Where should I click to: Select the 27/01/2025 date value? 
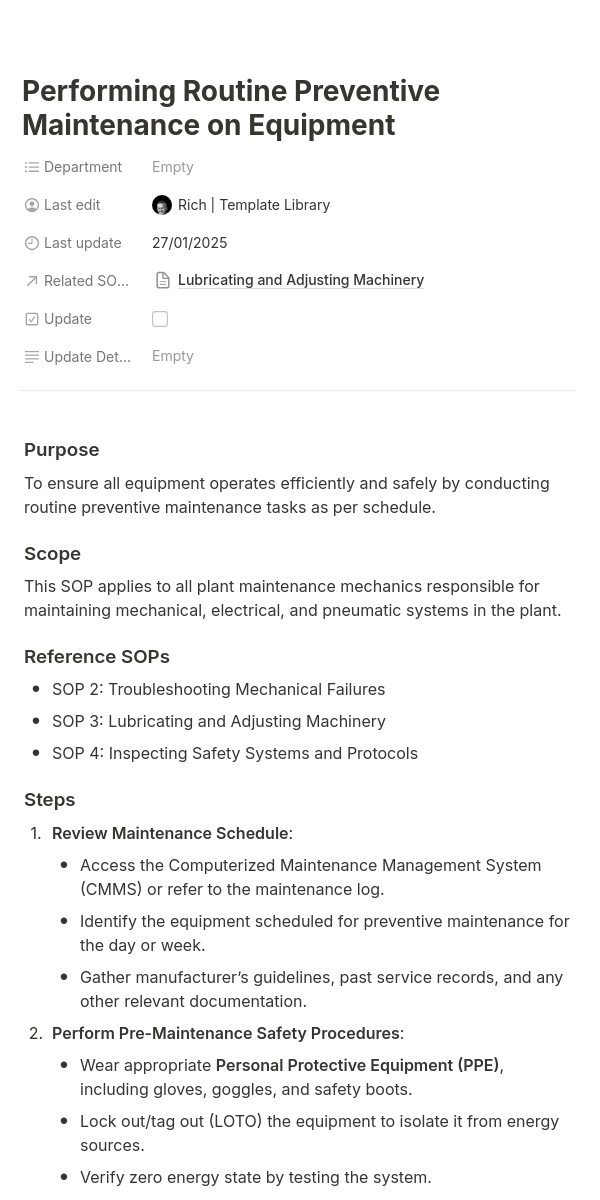click(190, 243)
